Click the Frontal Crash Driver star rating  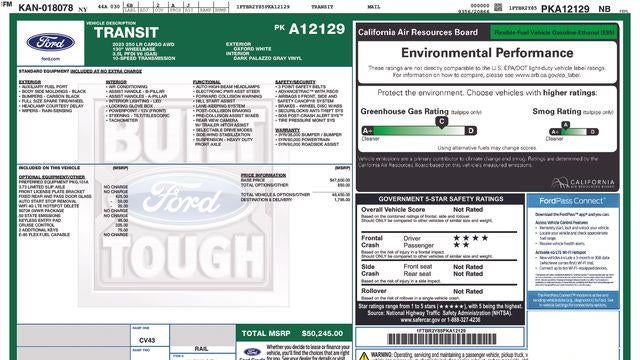(471, 238)
